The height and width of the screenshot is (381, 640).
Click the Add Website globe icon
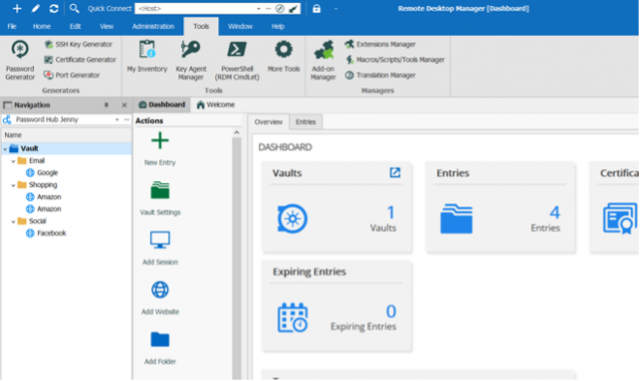(160, 290)
